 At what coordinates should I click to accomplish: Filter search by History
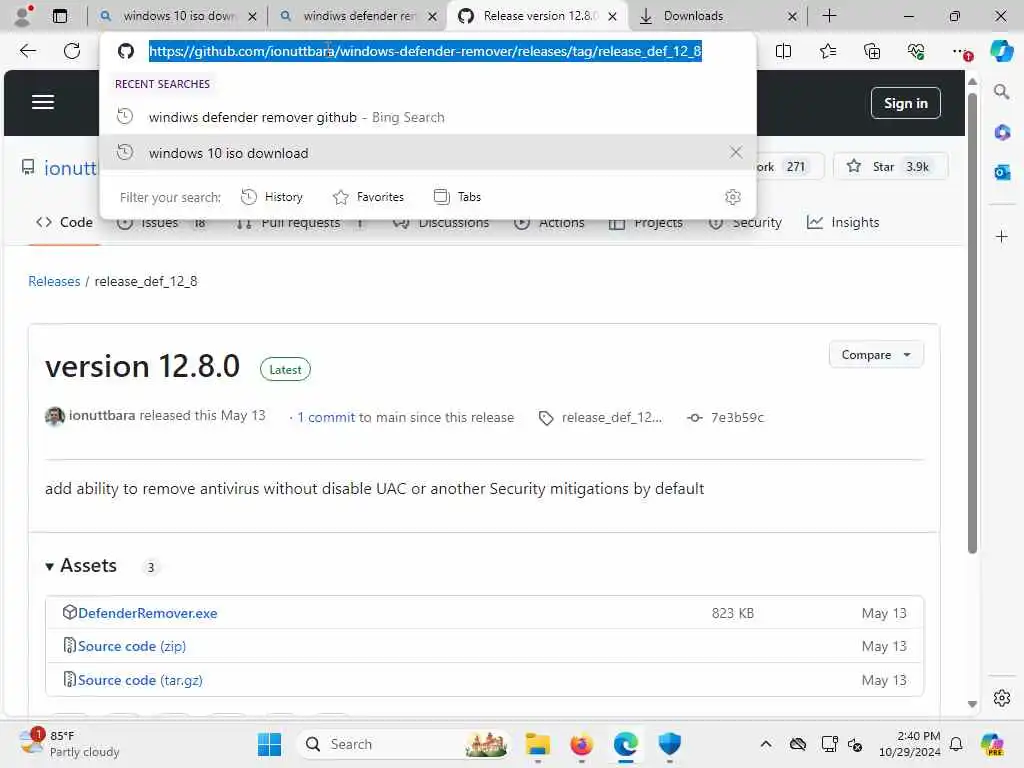point(272,197)
